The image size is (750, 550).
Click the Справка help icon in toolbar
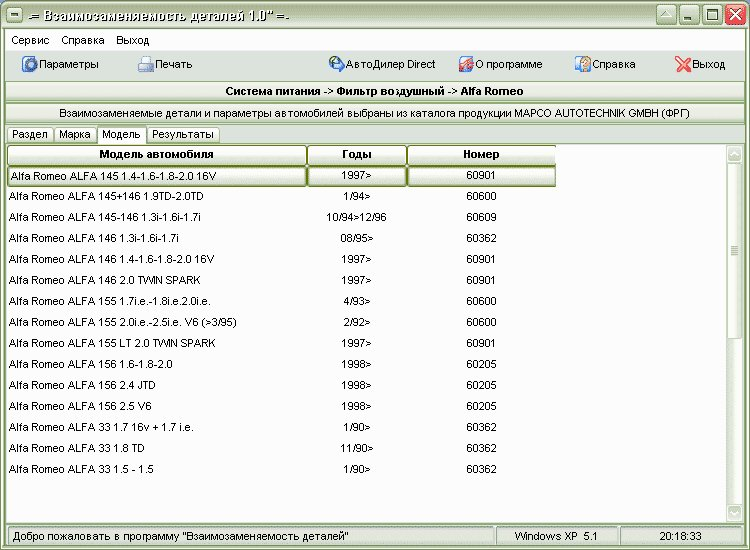(583, 64)
